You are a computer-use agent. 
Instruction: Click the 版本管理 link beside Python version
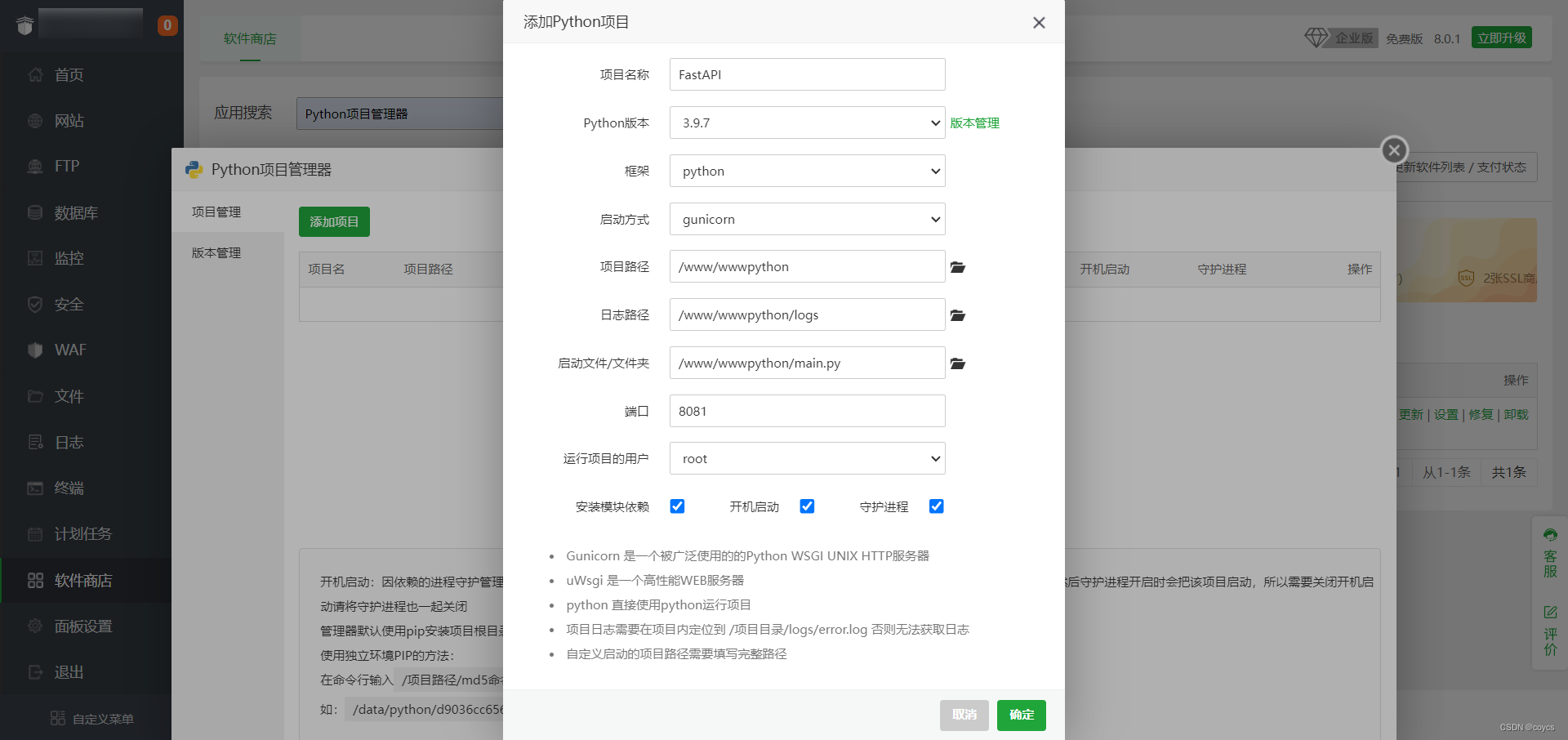(x=974, y=123)
